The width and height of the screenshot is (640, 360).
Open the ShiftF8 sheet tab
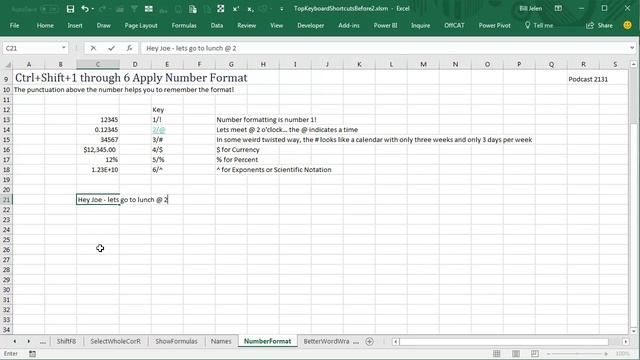point(66,341)
